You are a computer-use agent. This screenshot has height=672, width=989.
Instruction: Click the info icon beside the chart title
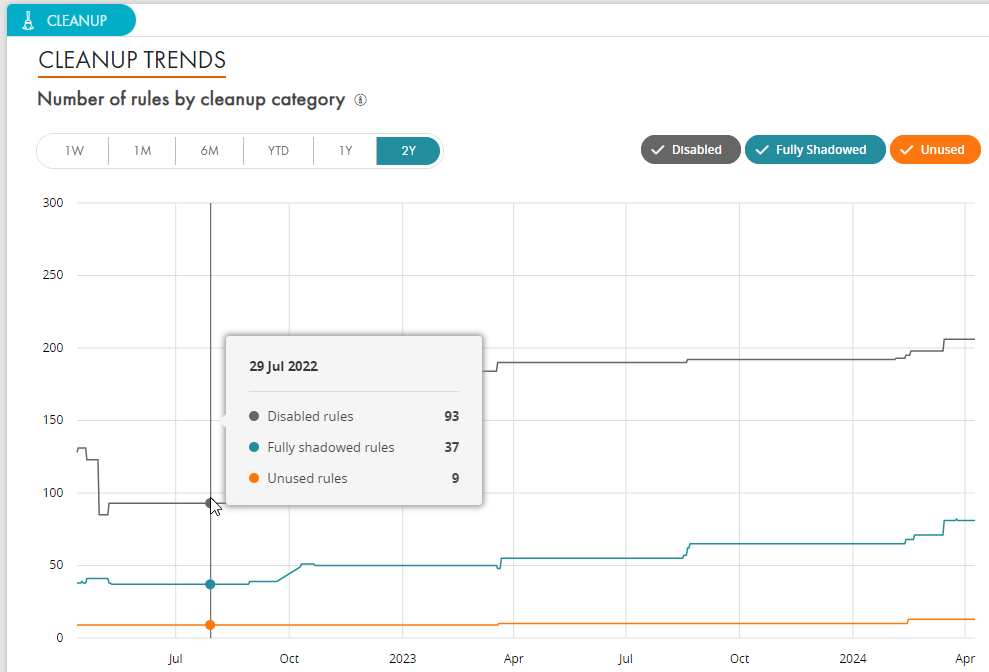pyautogui.click(x=361, y=100)
